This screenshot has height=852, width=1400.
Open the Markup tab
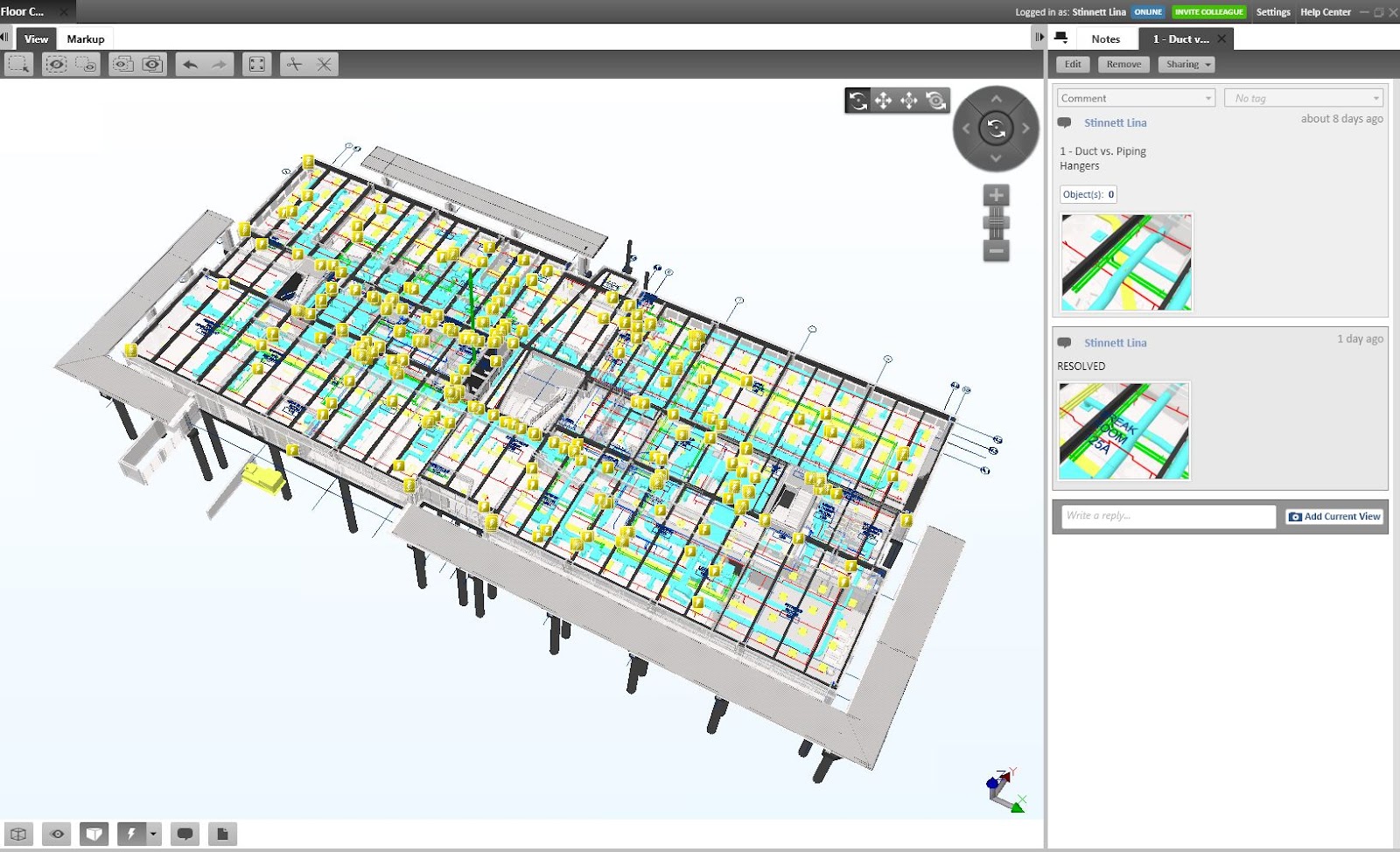[x=86, y=38]
